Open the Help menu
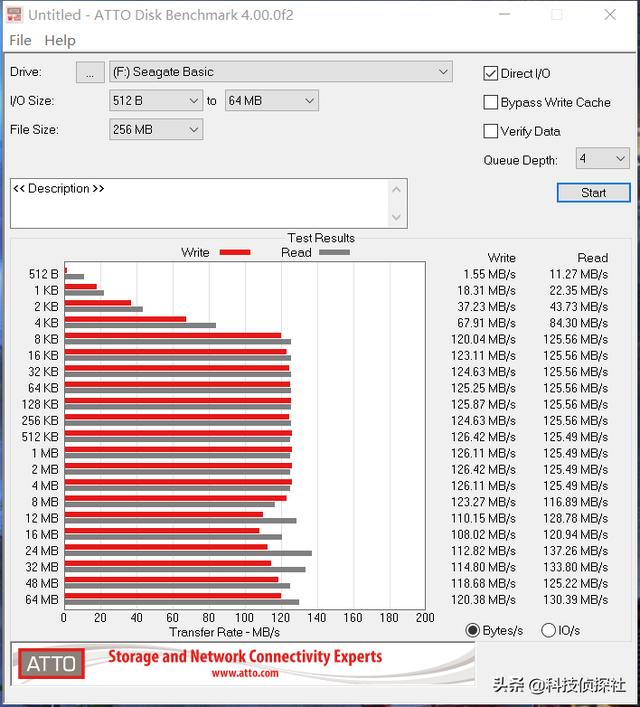640x707 pixels. [x=60, y=40]
